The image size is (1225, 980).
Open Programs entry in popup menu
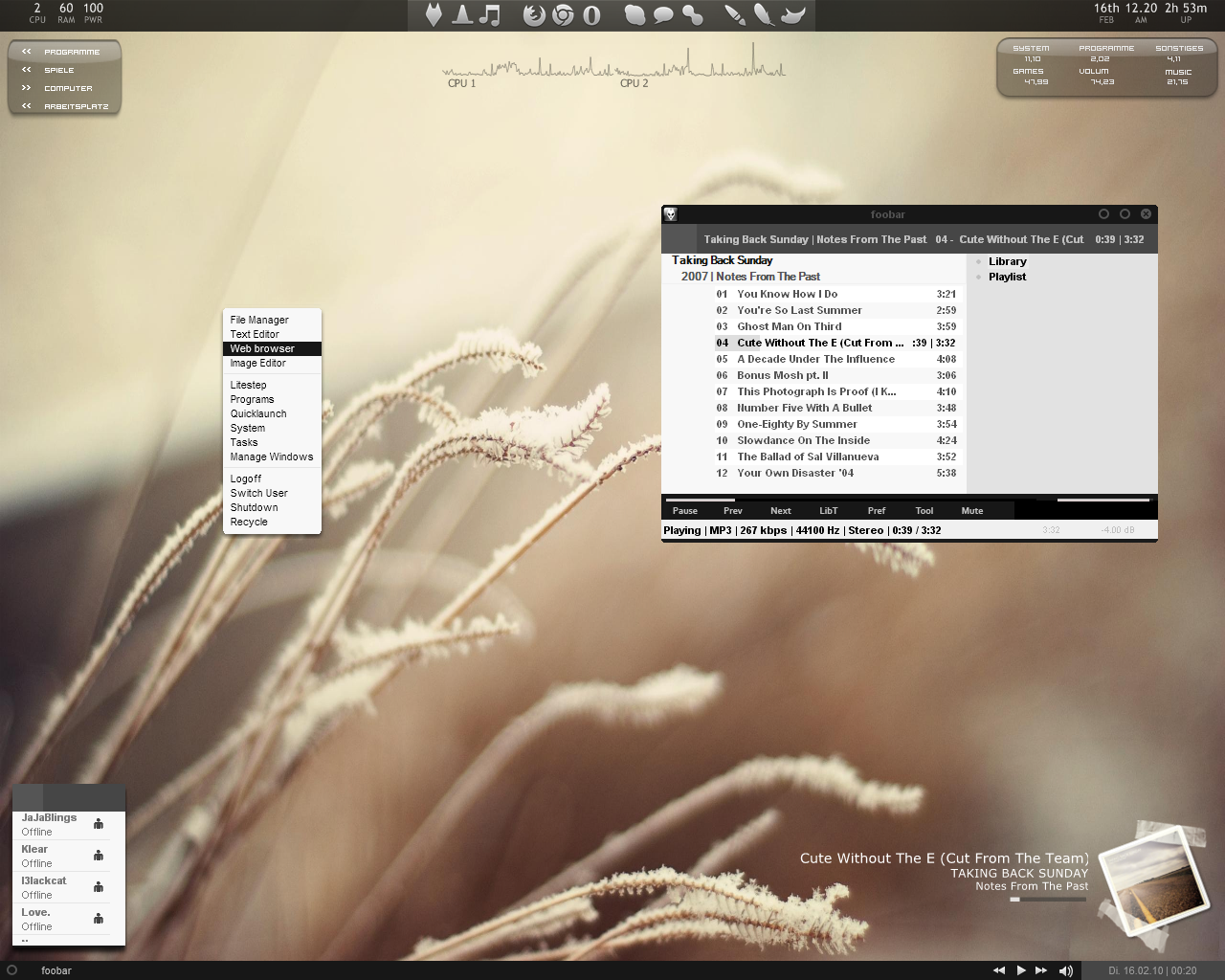click(272, 399)
